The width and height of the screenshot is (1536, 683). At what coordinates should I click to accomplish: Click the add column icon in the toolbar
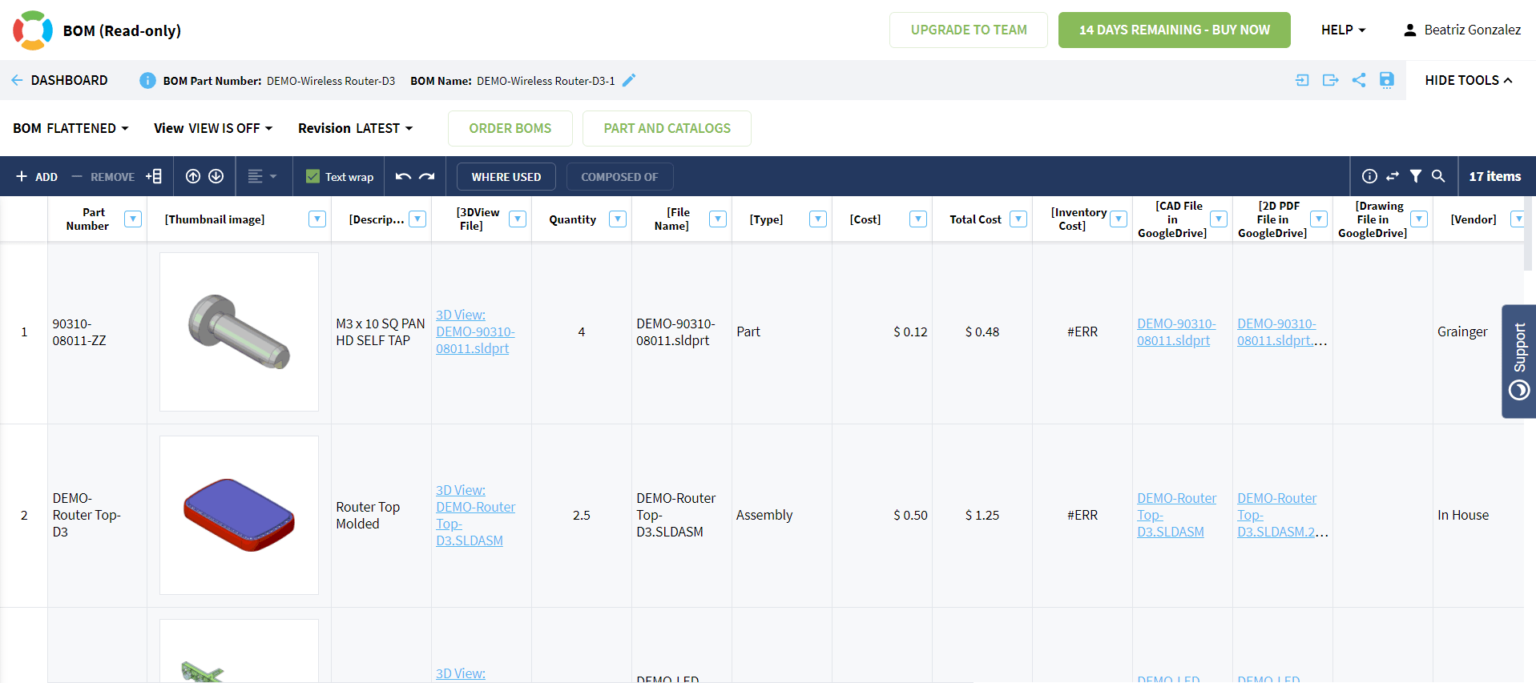(154, 175)
